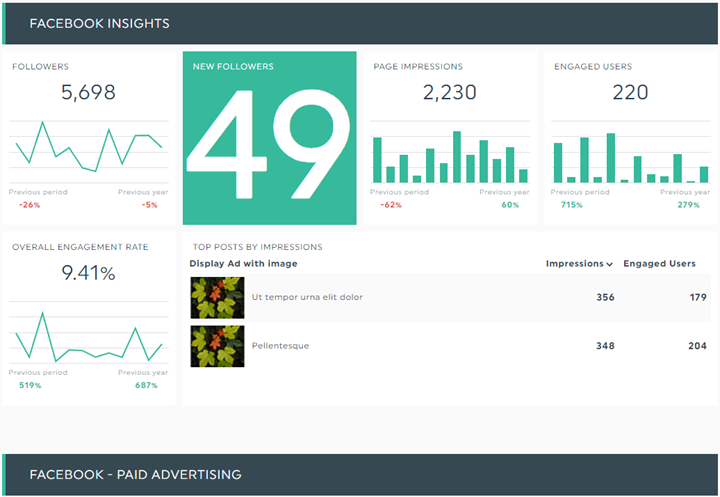Click Engagement Rate previous year 687%

146,385
